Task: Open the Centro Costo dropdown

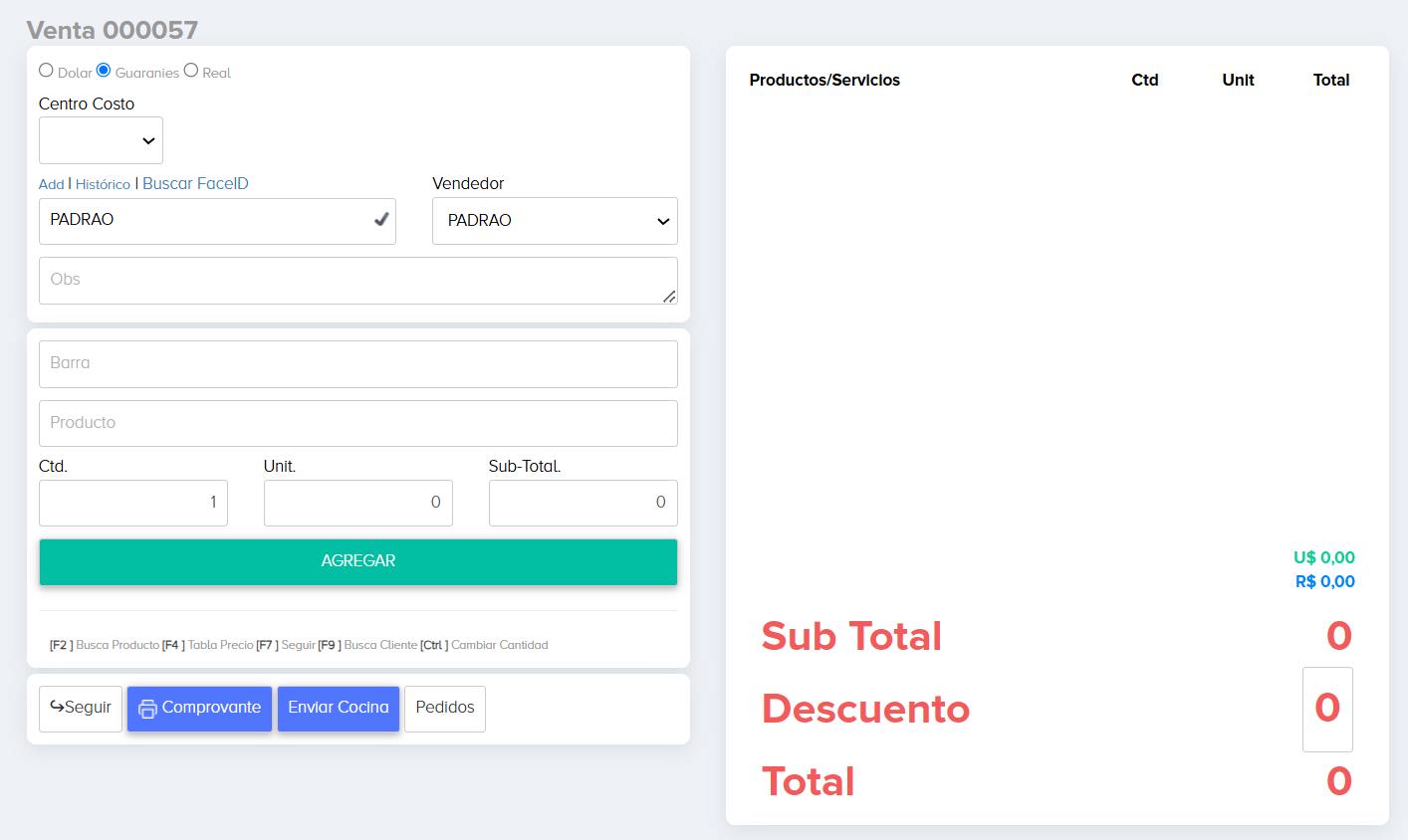Action: click(101, 140)
